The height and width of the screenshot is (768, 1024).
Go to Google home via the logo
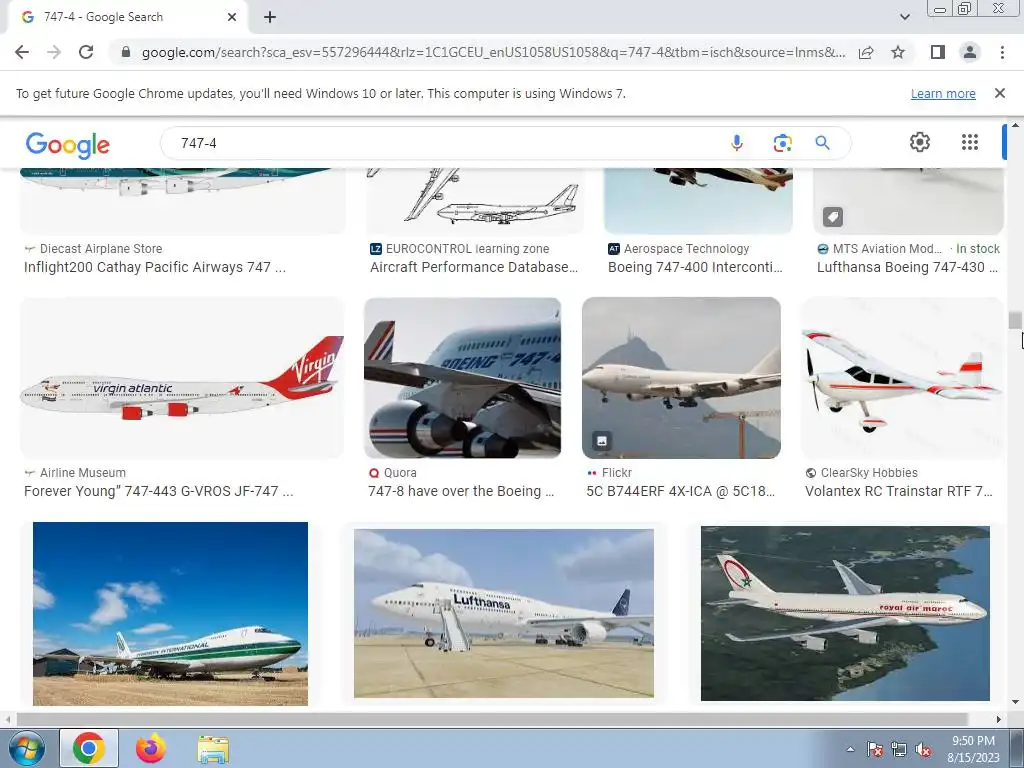coord(68,144)
